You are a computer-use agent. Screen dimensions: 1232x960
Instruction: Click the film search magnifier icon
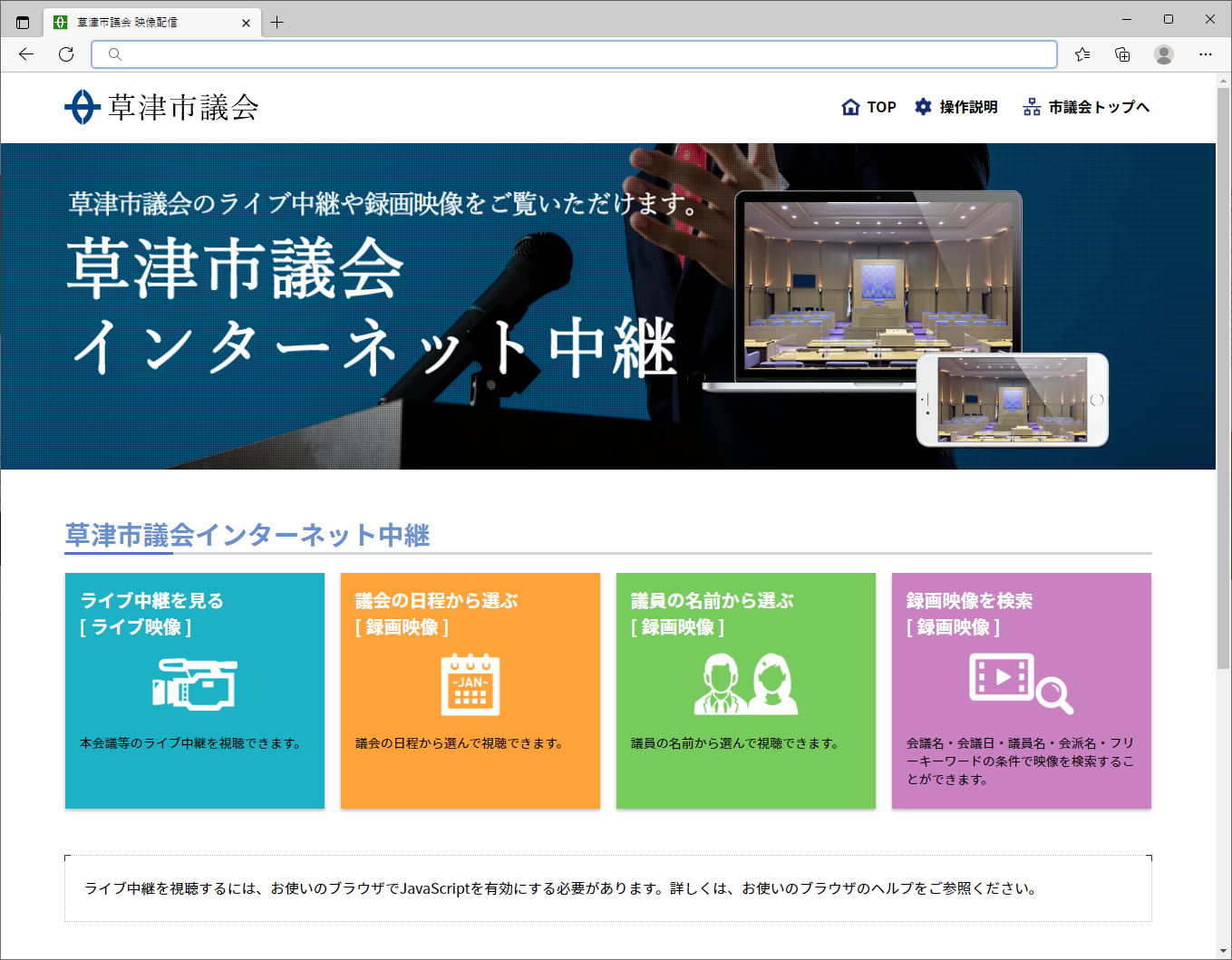[x=1022, y=684]
